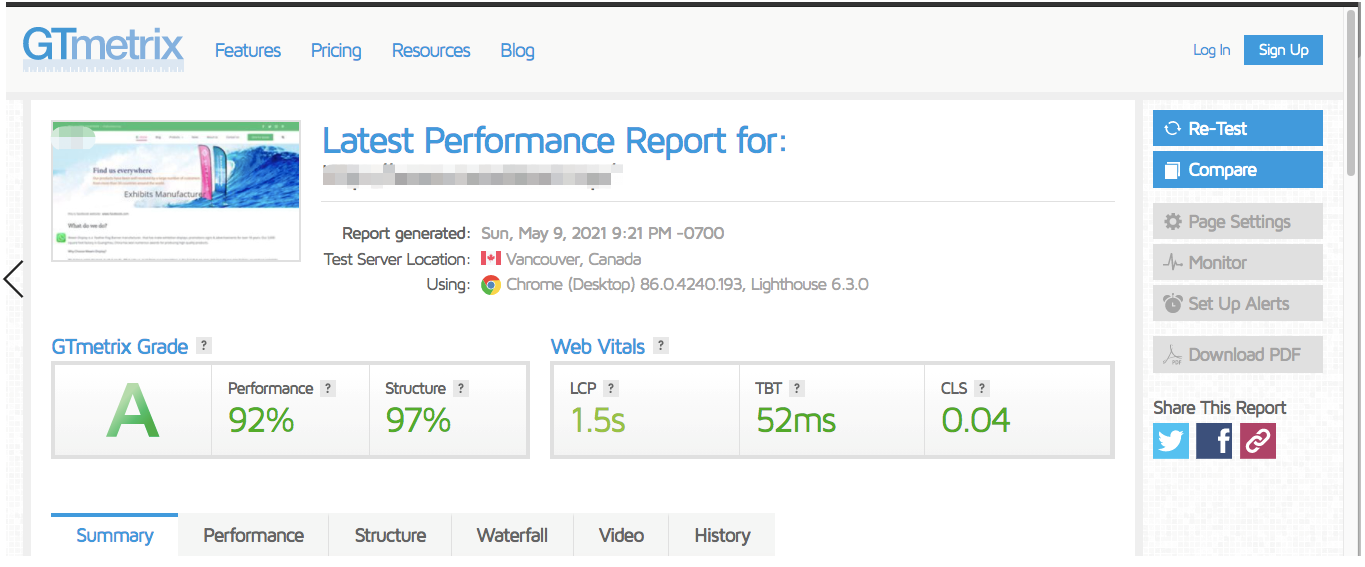Click the Structure score 97%
Image resolution: width=1365 pixels, height=567 pixels.
[x=418, y=420]
